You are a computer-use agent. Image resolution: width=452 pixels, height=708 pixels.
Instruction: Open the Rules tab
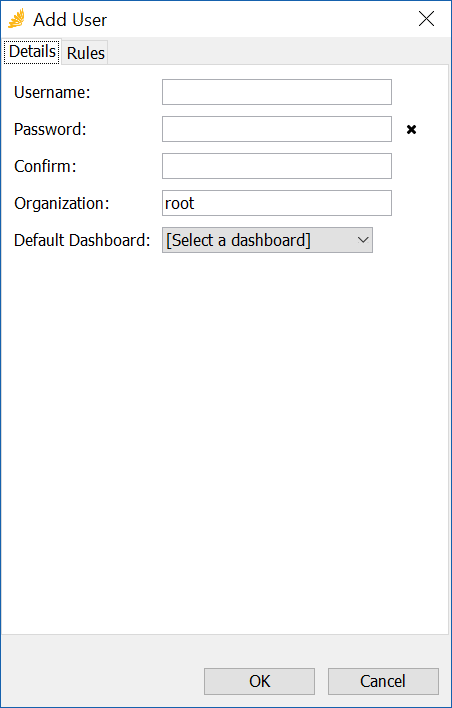(85, 53)
